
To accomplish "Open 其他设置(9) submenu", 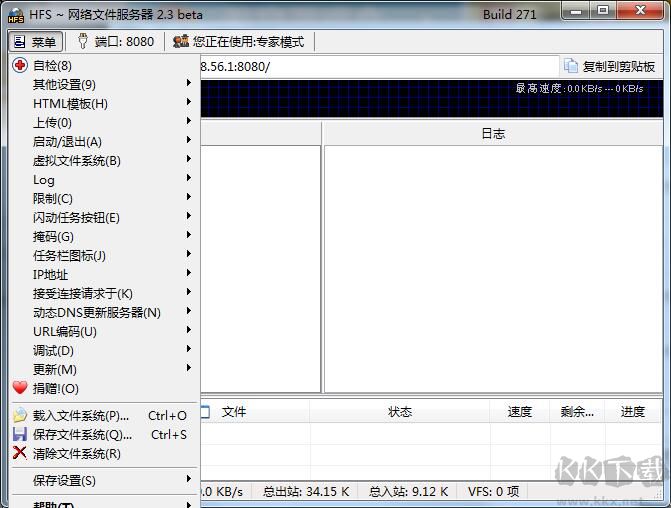I will tap(104, 84).
